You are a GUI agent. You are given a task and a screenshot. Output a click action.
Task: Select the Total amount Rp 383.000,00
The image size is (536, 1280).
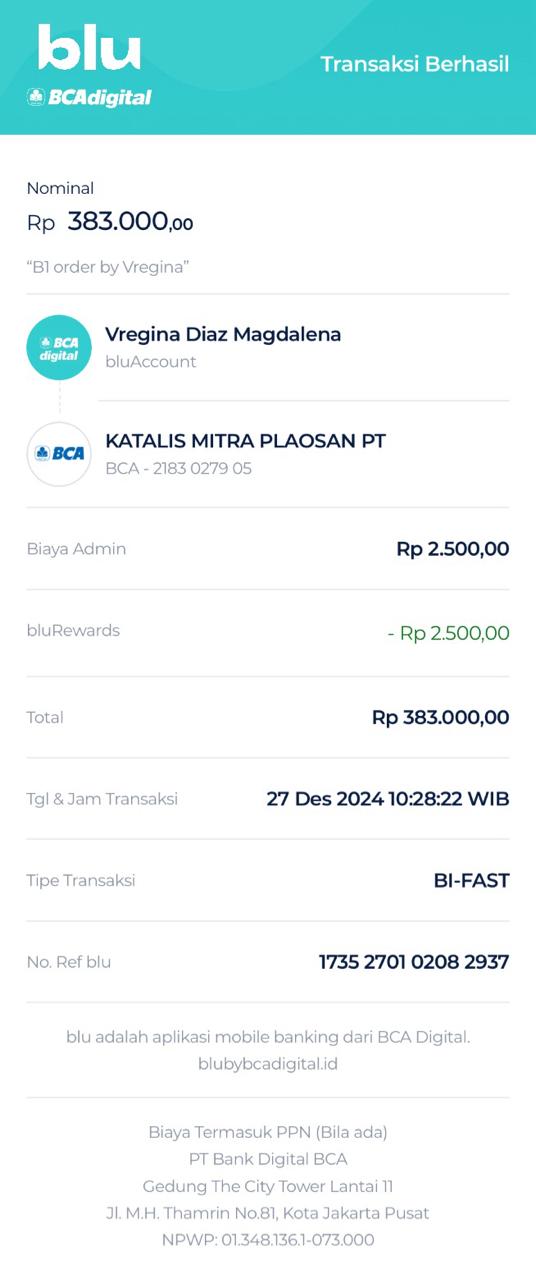[441, 717]
